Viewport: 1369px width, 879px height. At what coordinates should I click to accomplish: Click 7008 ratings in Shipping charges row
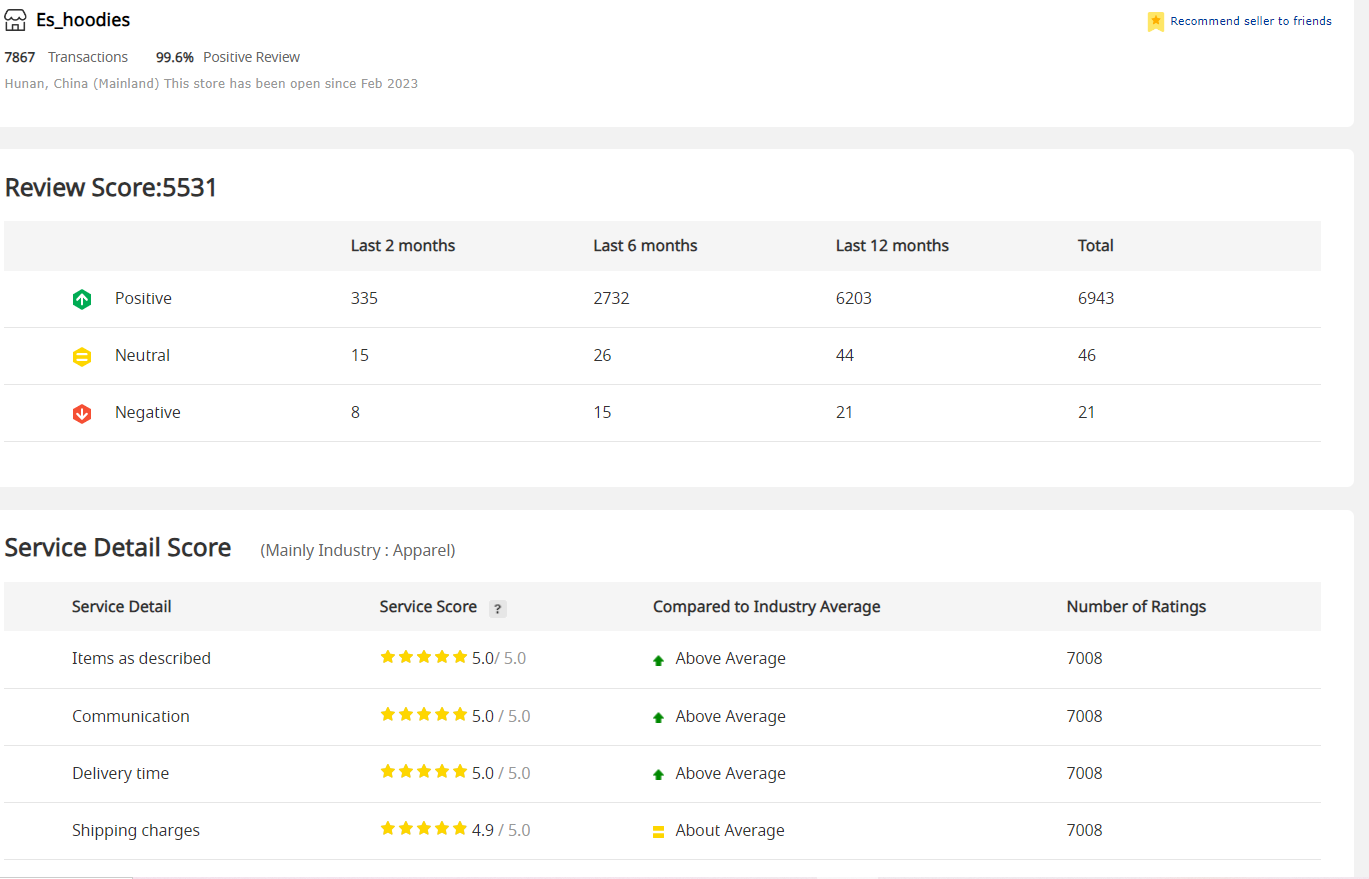coord(1085,830)
